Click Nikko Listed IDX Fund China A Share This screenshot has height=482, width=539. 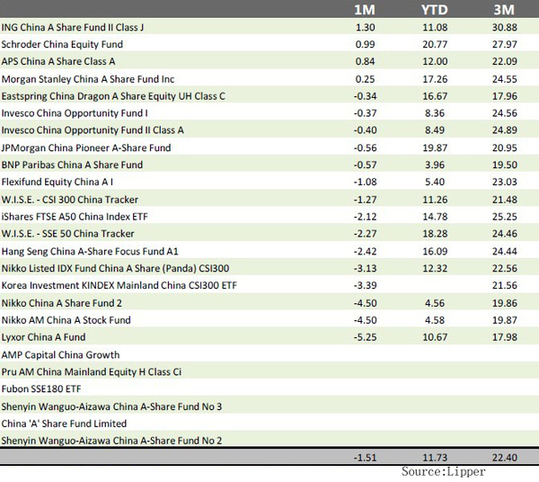(115, 269)
